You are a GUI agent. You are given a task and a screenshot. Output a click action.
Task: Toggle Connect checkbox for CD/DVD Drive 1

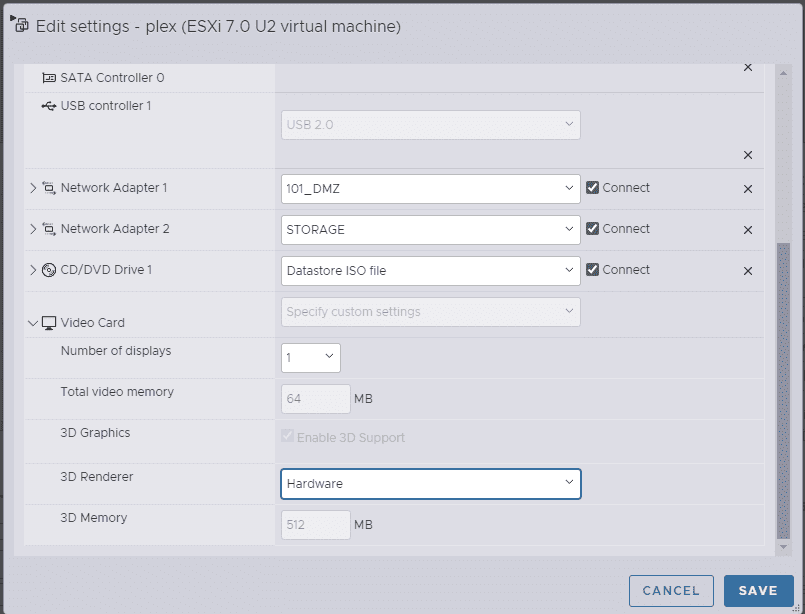pos(593,270)
